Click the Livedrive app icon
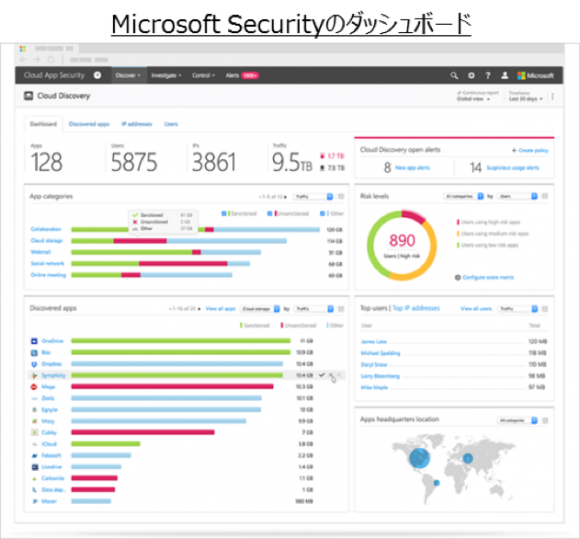Image resolution: width=580 pixels, height=539 pixels. coord(34,467)
